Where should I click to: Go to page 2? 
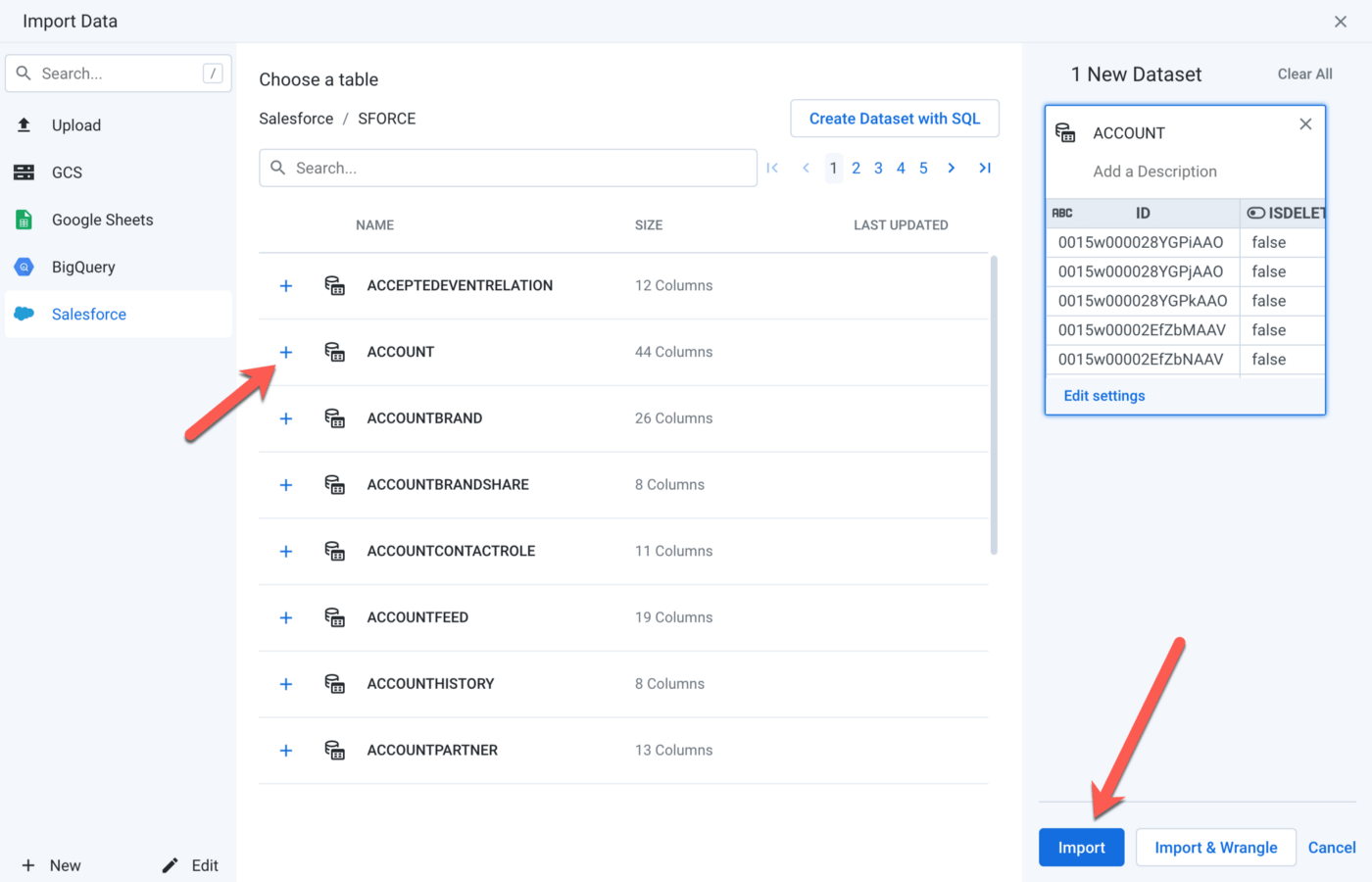click(857, 168)
